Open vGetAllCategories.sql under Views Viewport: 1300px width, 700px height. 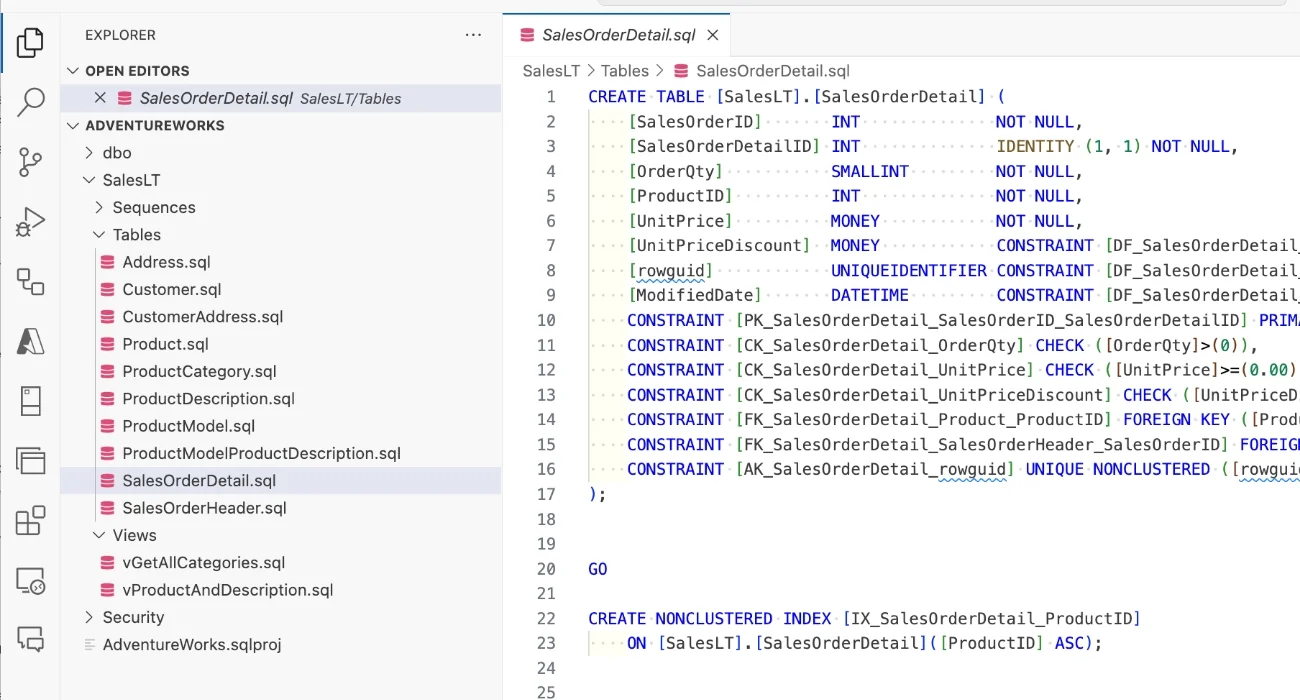click(x=203, y=563)
